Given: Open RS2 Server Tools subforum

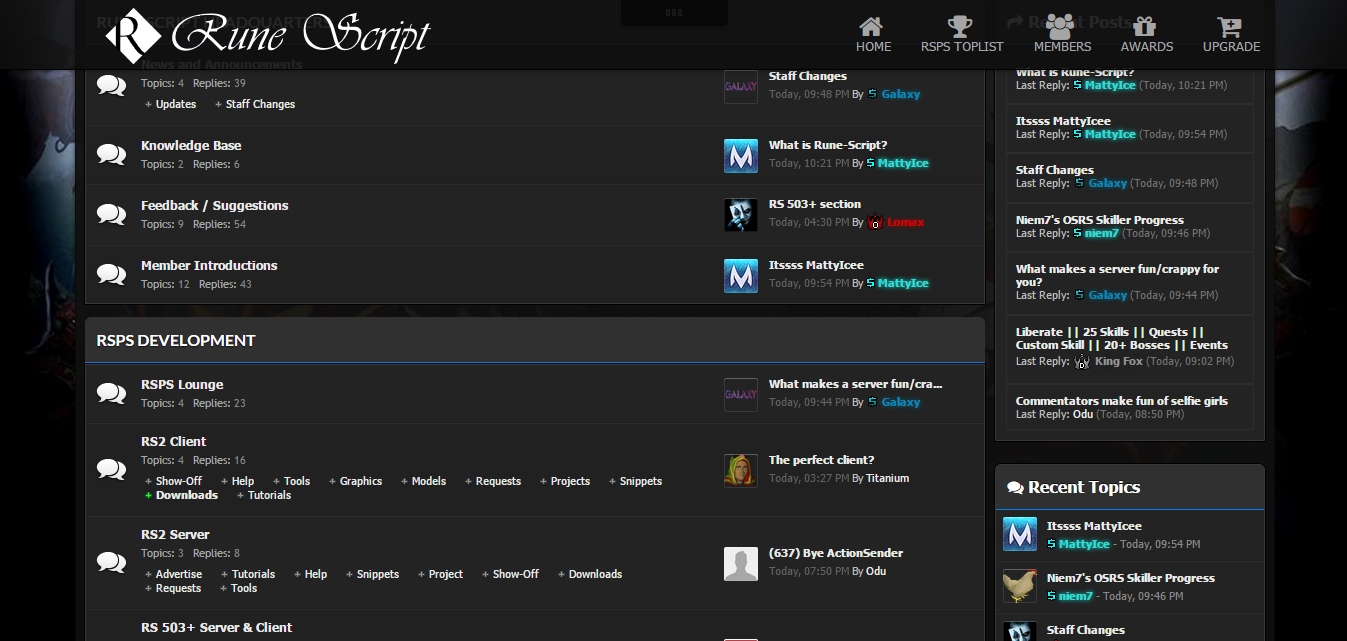Looking at the screenshot, I should pyautogui.click(x=244, y=588).
